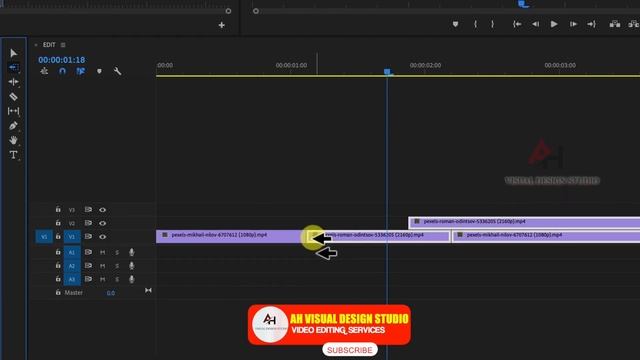Open the EDIT sequence panel menu
This screenshot has height=360, width=640.
tap(63, 45)
